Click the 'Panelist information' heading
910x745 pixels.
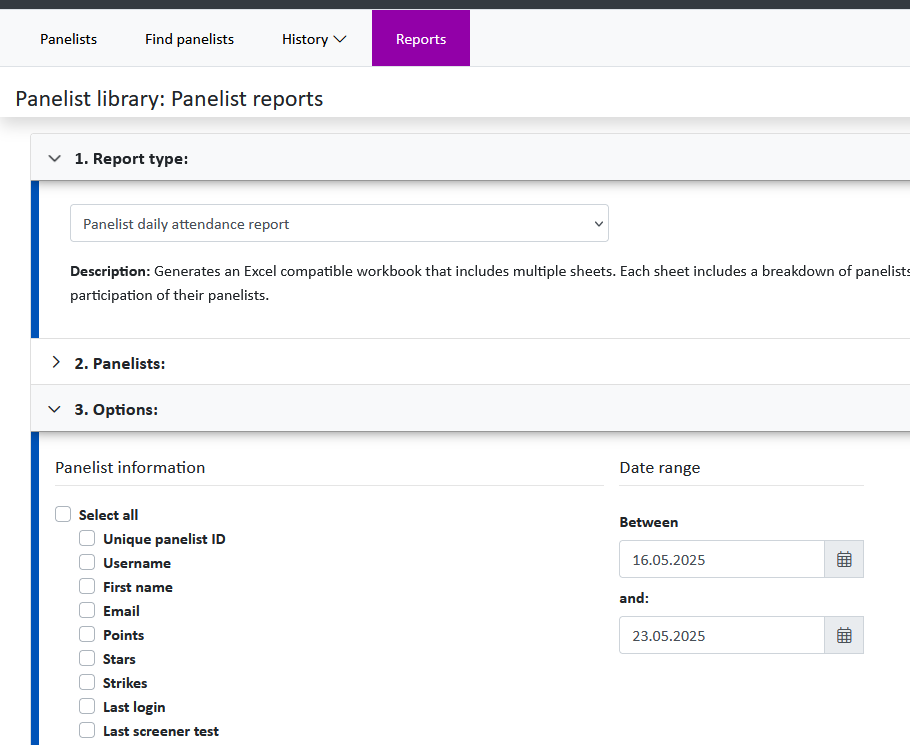(130, 468)
